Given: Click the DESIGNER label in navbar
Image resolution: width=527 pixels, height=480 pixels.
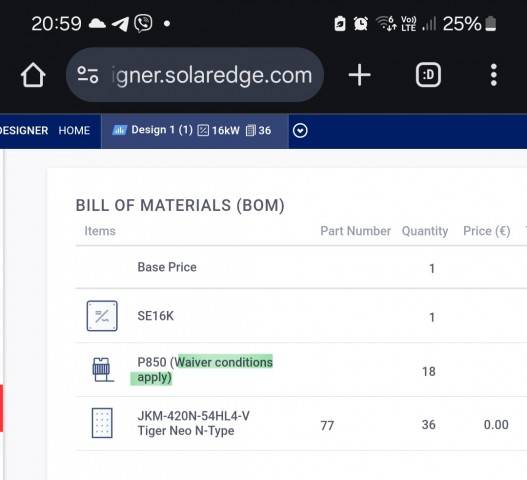Looking at the screenshot, I should (x=24, y=130).
